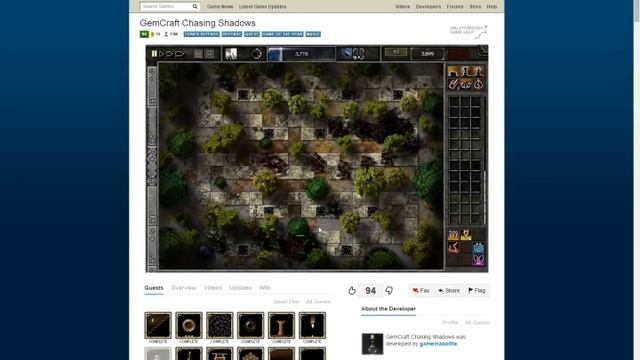Viewport: 640px width, 360px height.
Task: Create a purple gem from the gem palette
Action: coord(478,260)
